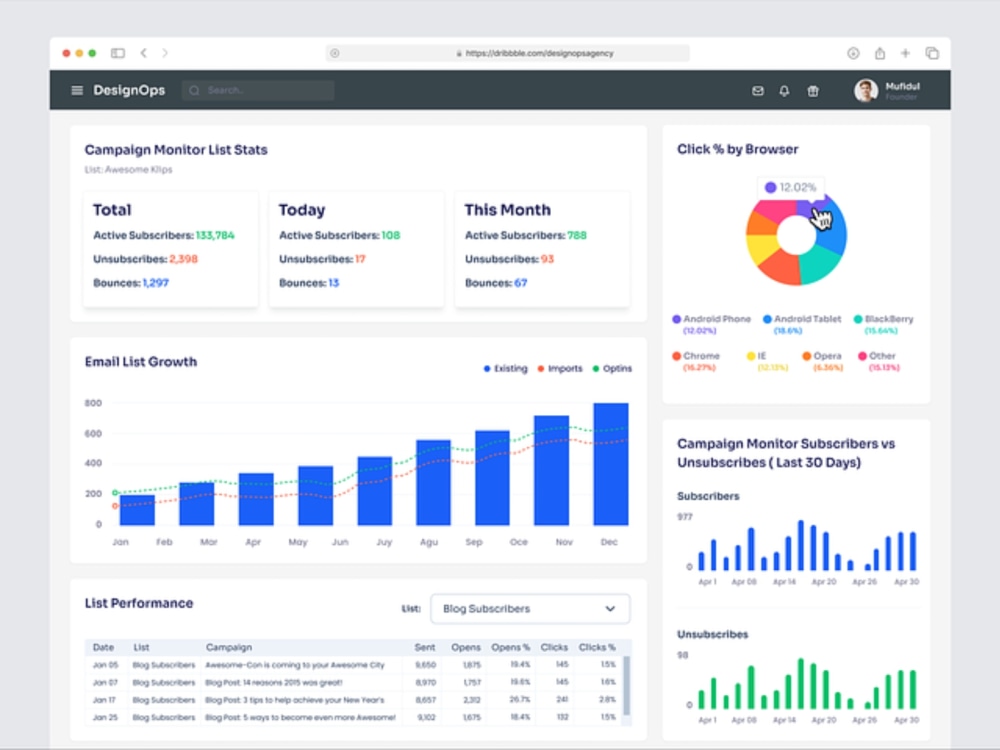
Task: Click the List: Awesome Klips subtitle
Action: tap(128, 170)
